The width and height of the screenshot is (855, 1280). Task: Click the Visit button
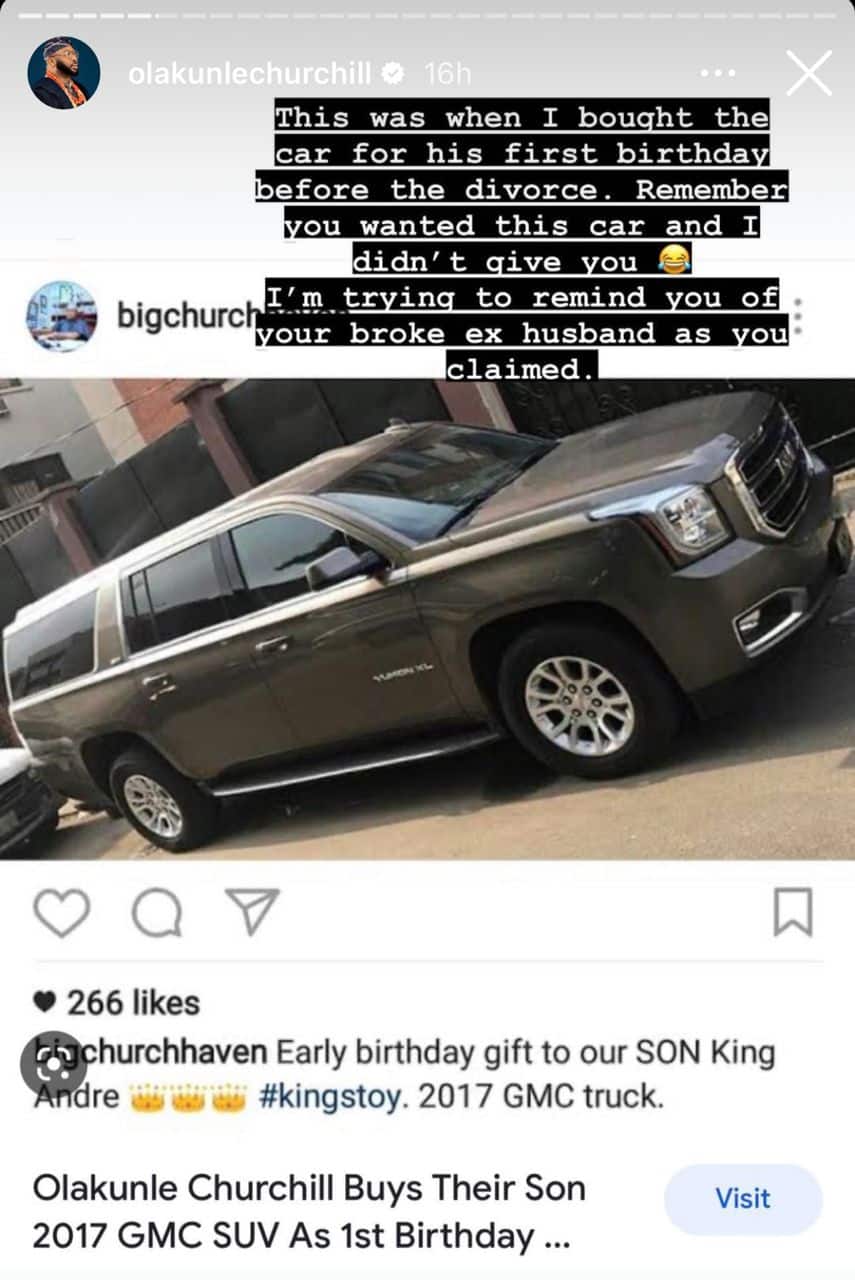(743, 1198)
